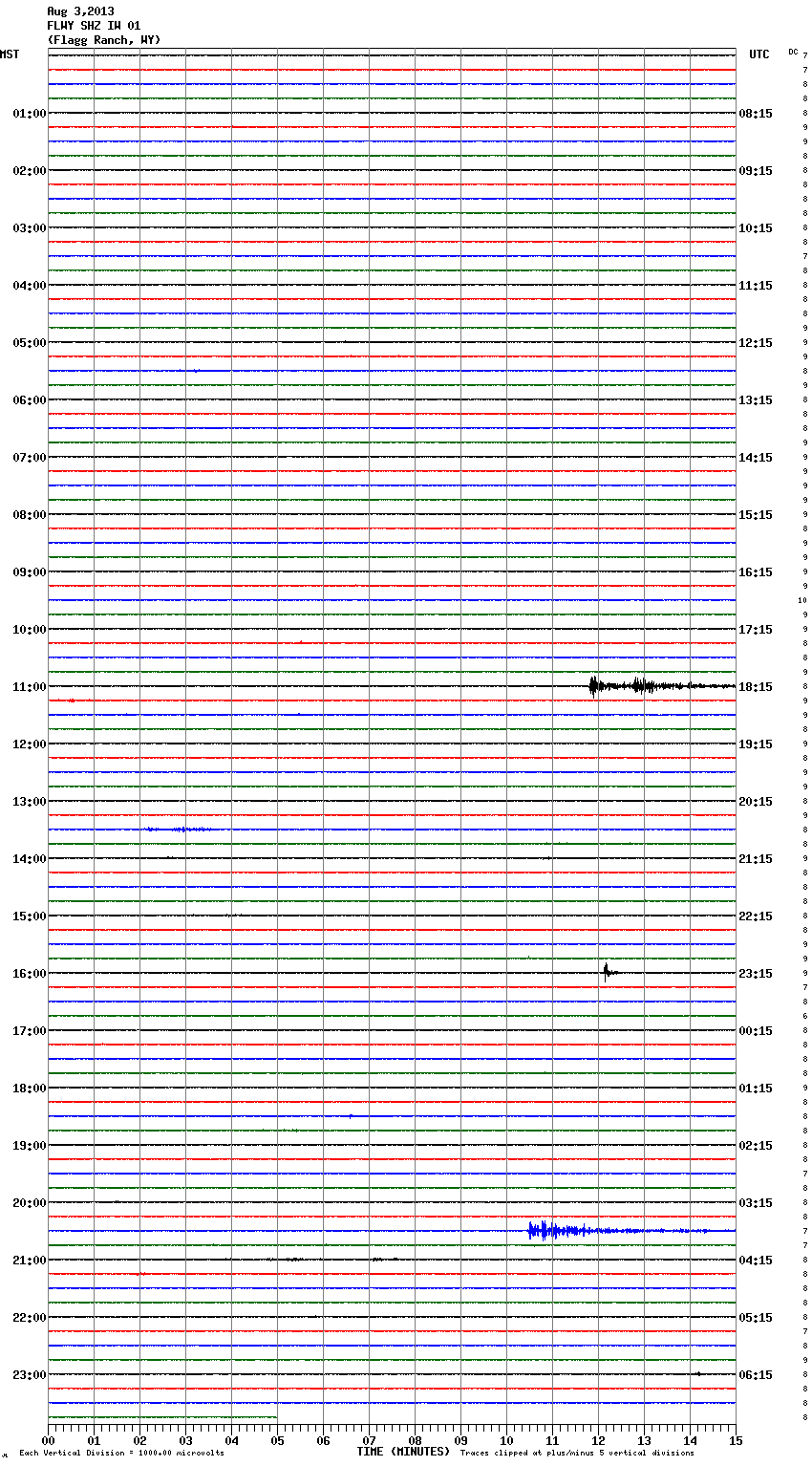Click the minute axis tick label '02'

point(139,1440)
